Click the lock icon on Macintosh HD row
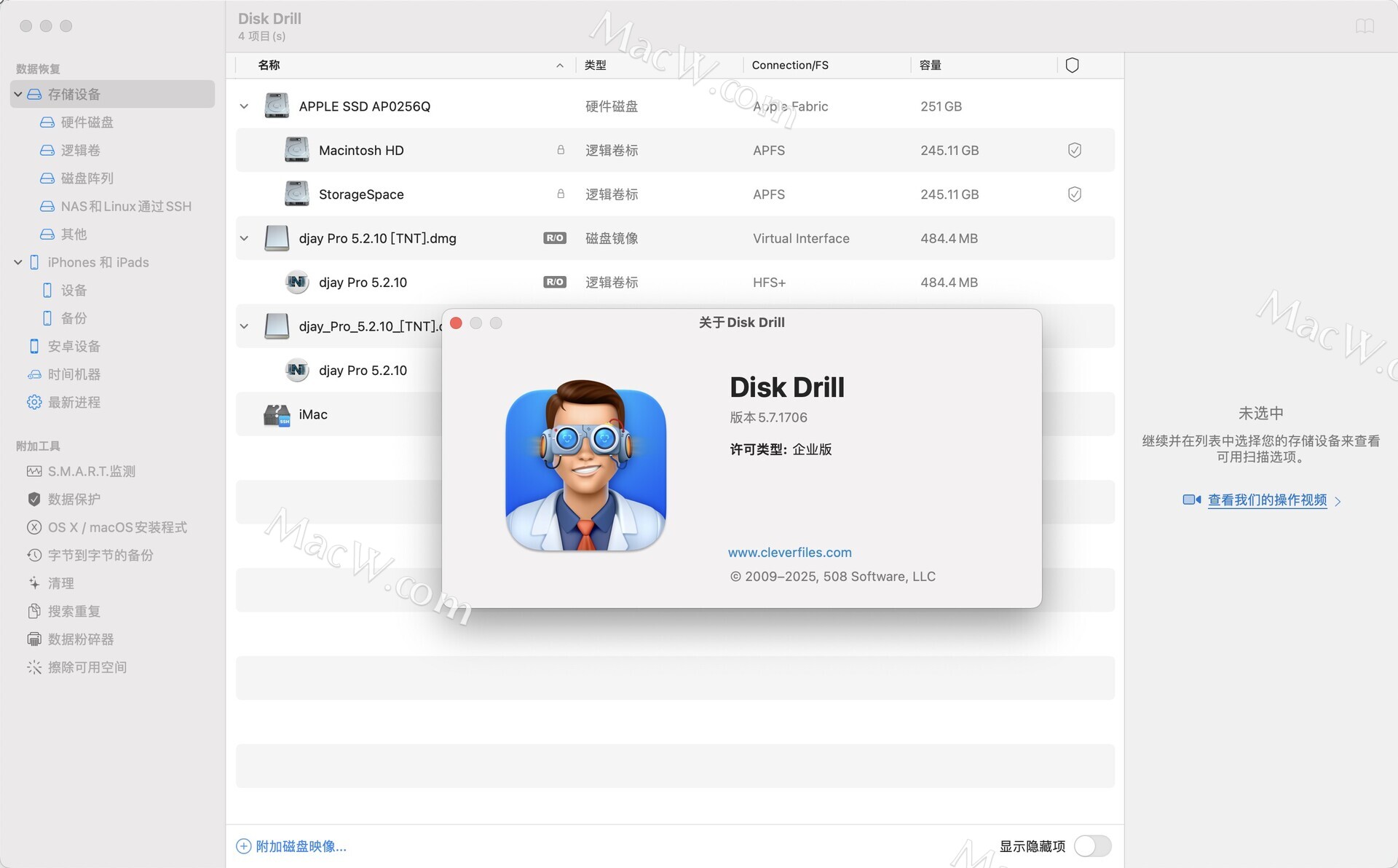 tap(561, 150)
